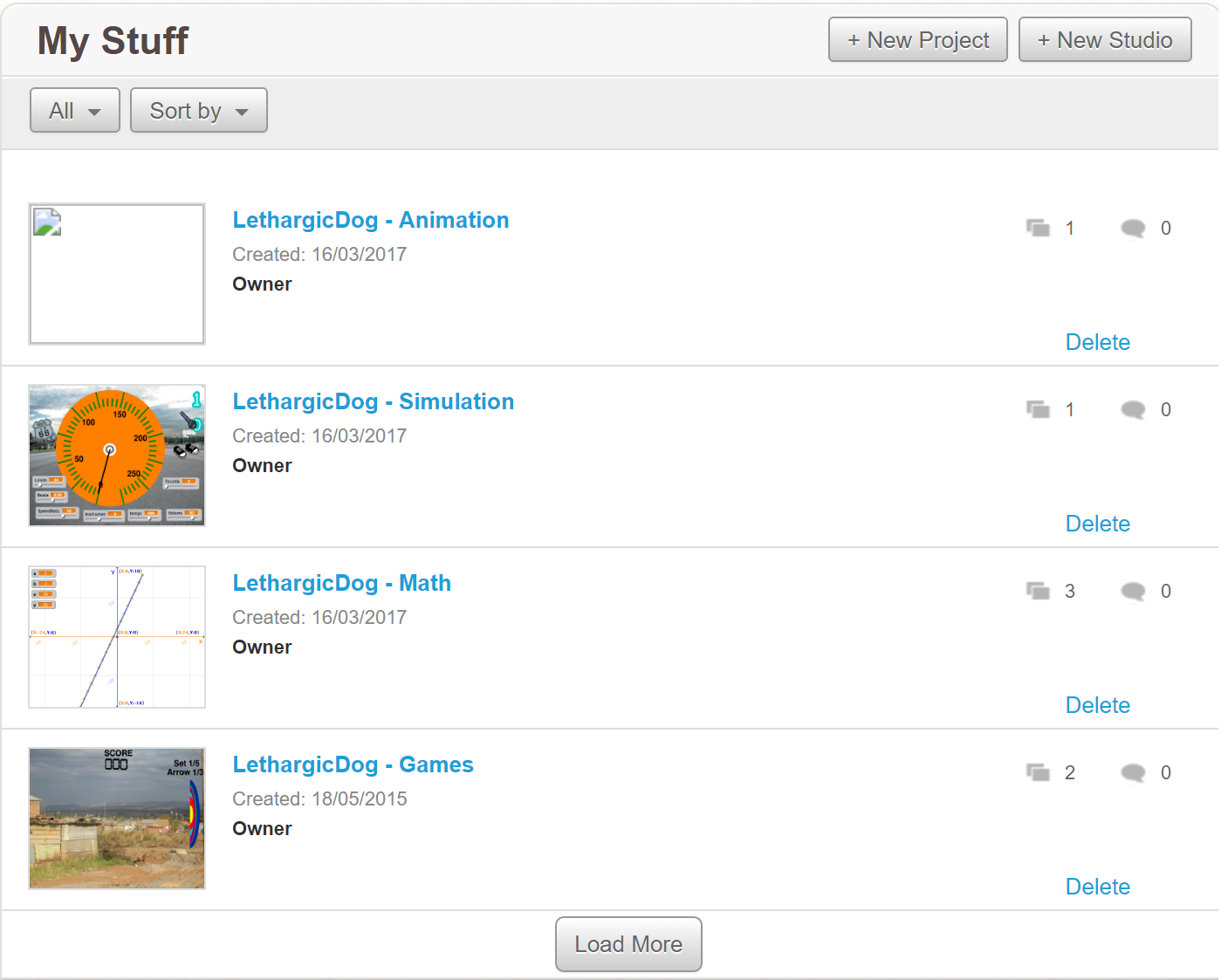Click the projects count icon for Animation studio
This screenshot has width=1221, height=980.
tap(1038, 229)
